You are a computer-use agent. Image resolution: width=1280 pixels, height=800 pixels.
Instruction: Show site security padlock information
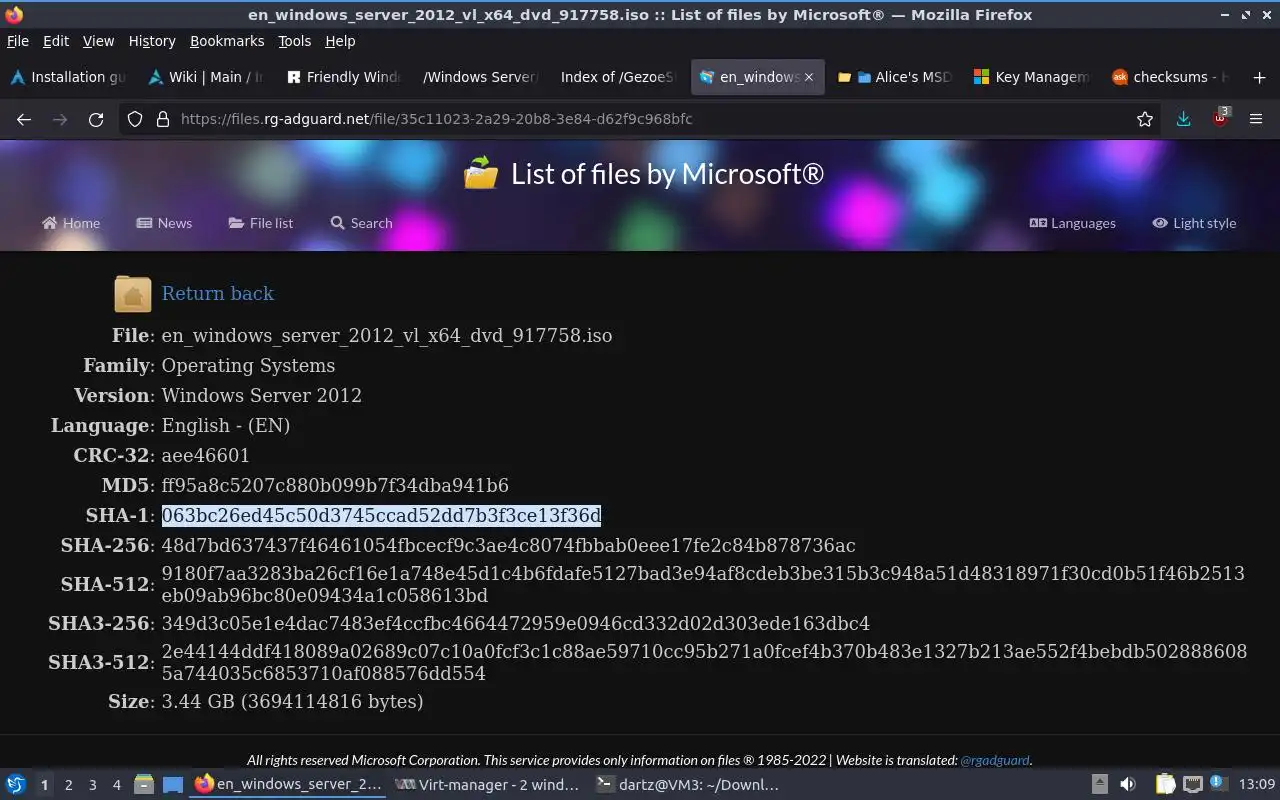163,119
